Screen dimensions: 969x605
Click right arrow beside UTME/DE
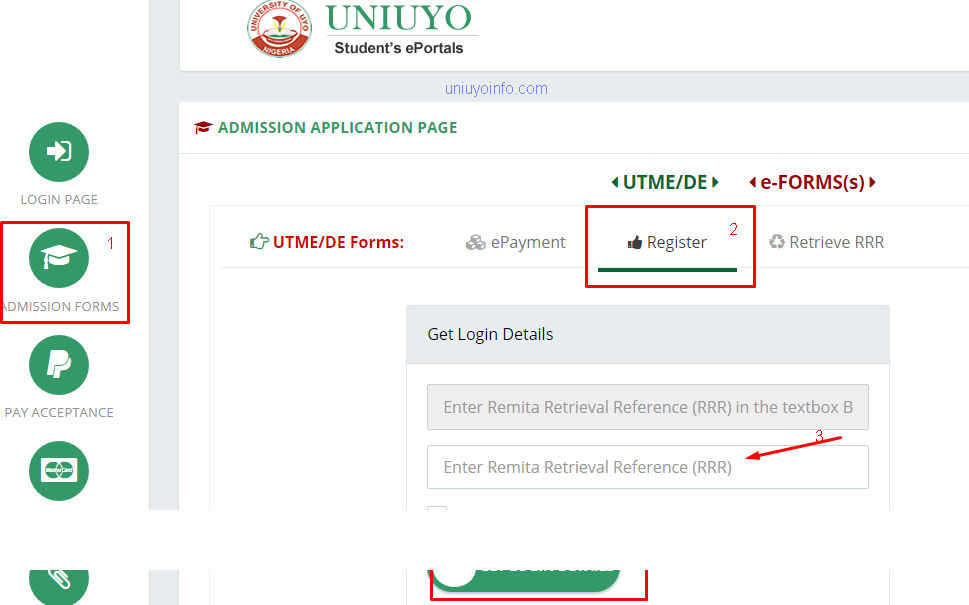[715, 182]
